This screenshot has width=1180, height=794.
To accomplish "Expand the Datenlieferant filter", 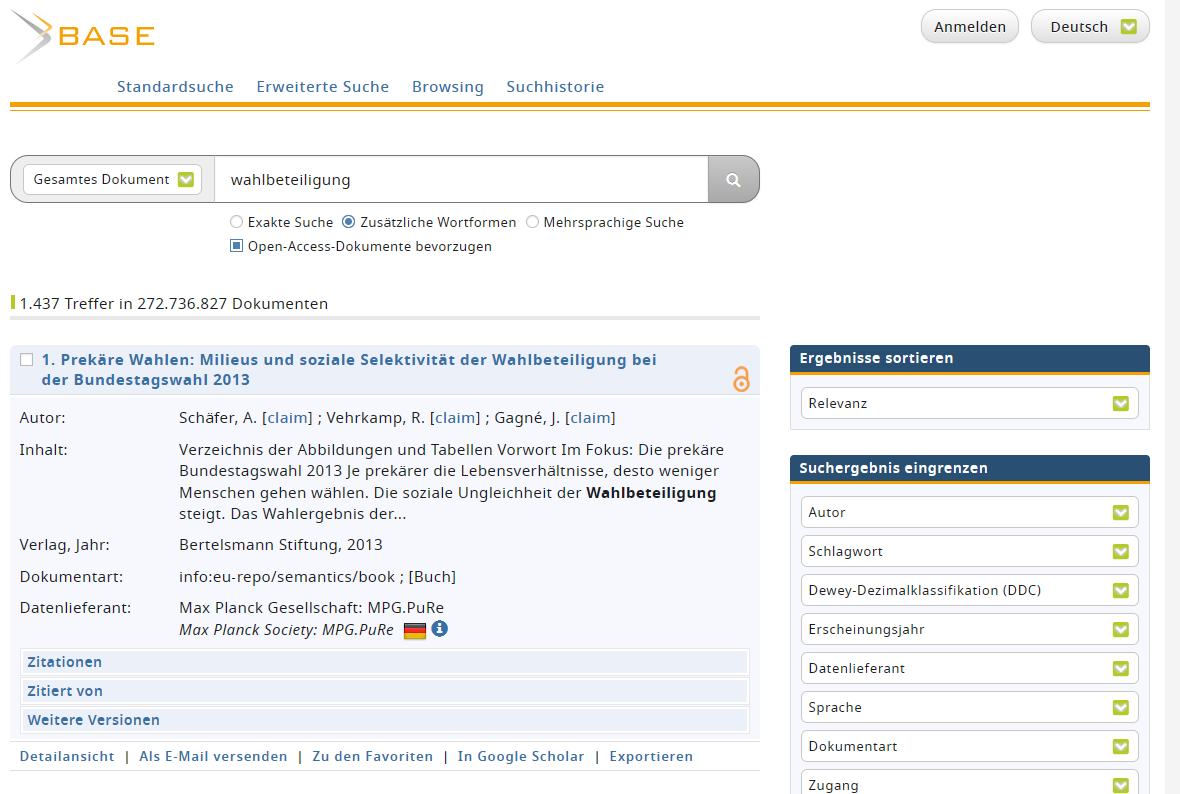I will click(x=969, y=669).
